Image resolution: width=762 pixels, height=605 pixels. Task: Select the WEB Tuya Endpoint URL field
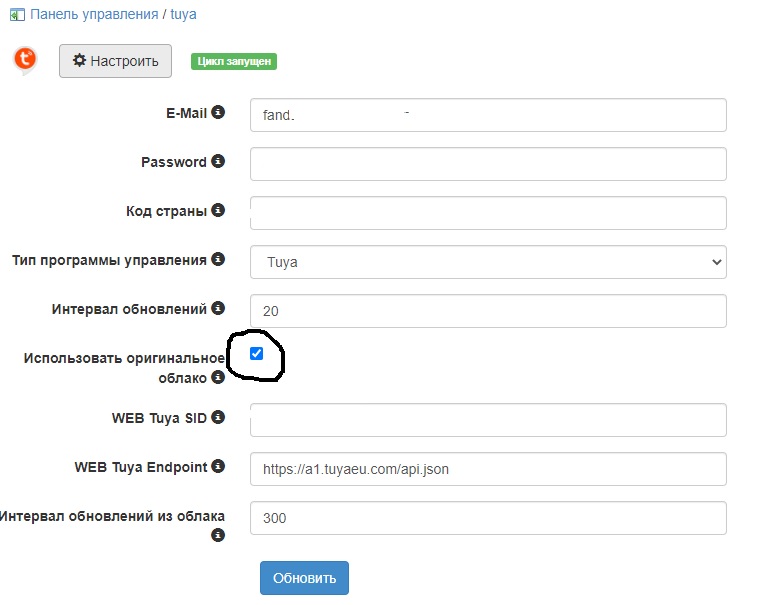tap(488, 469)
